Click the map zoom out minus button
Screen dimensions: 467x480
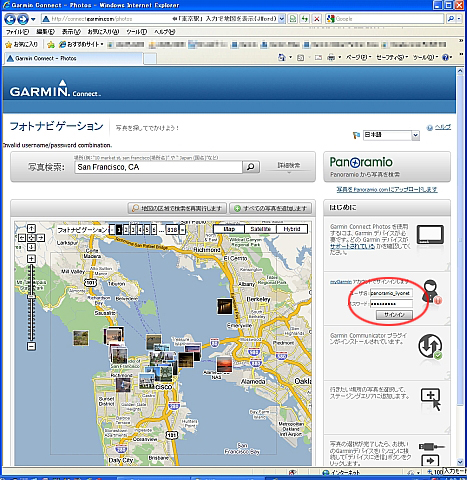pos(31,347)
